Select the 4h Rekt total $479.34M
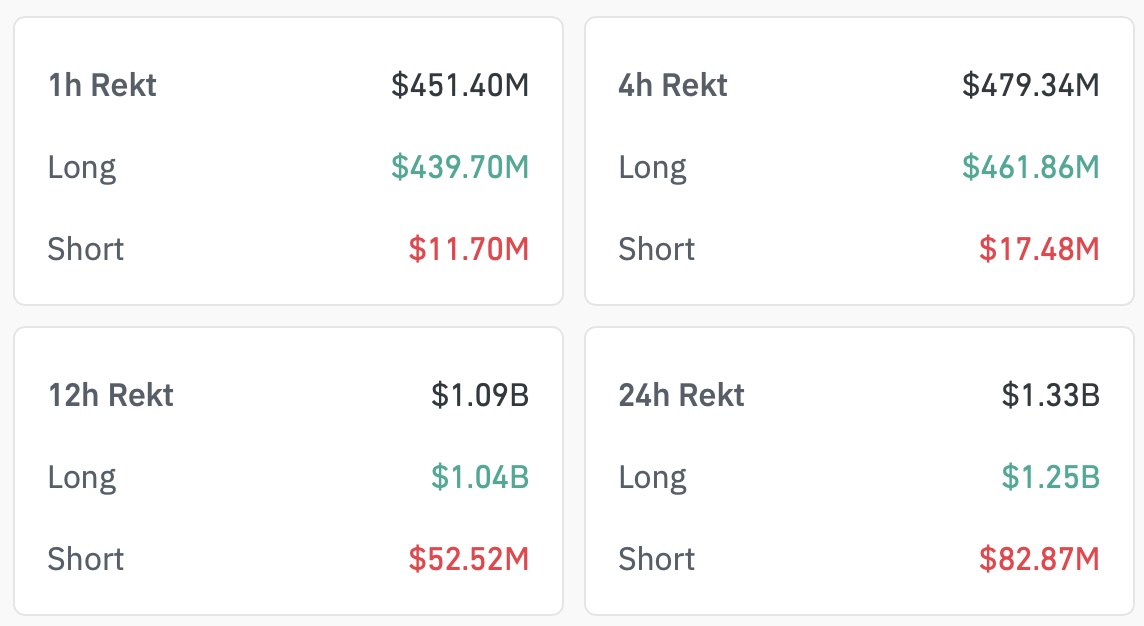Image resolution: width=1144 pixels, height=626 pixels. 1030,85
